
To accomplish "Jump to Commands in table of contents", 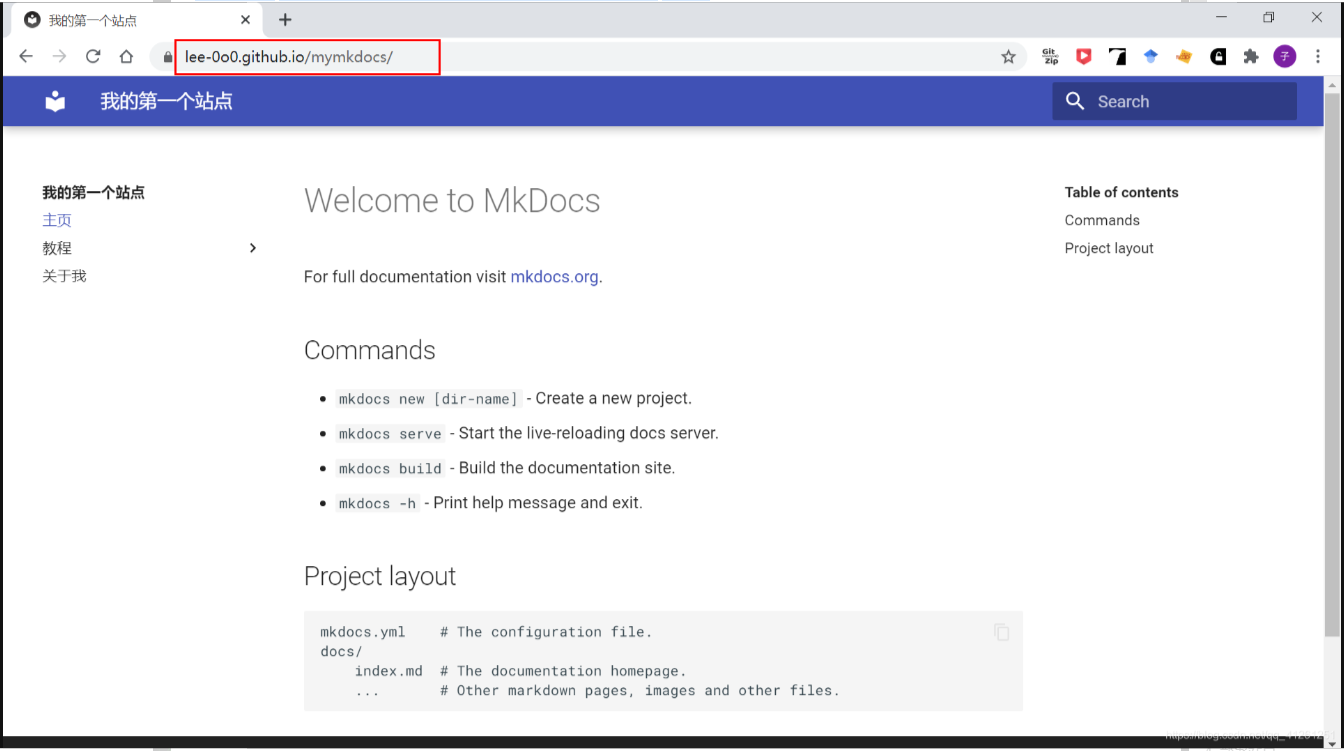I will point(1102,220).
